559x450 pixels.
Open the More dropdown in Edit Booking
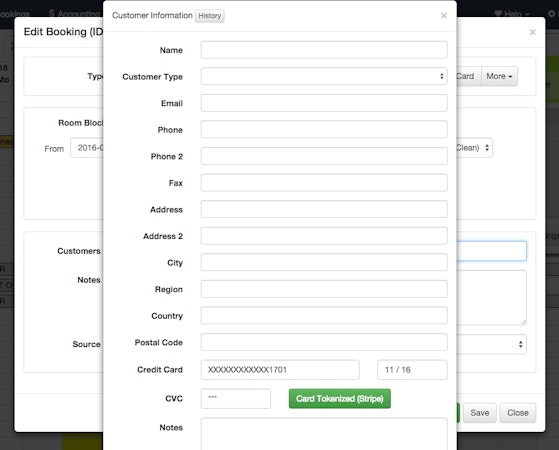tap(499, 76)
